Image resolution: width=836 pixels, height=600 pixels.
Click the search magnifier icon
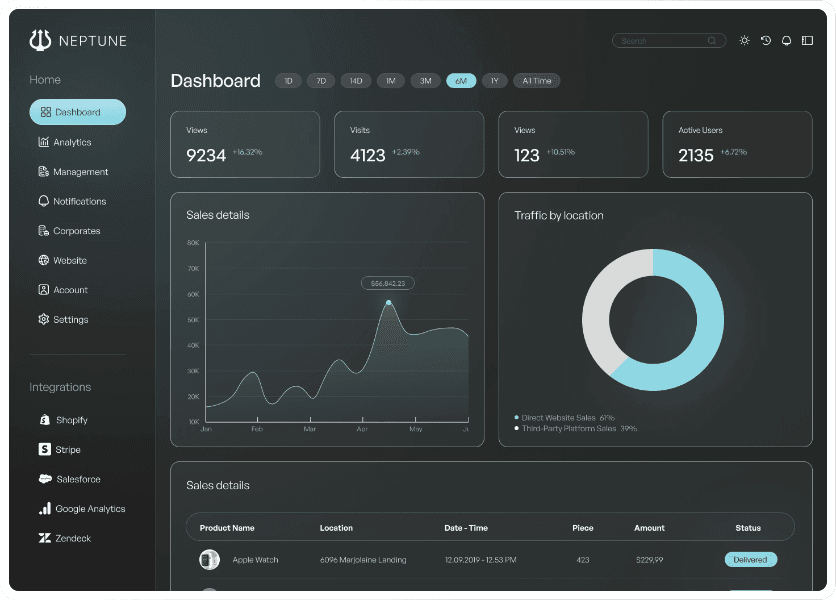[712, 41]
